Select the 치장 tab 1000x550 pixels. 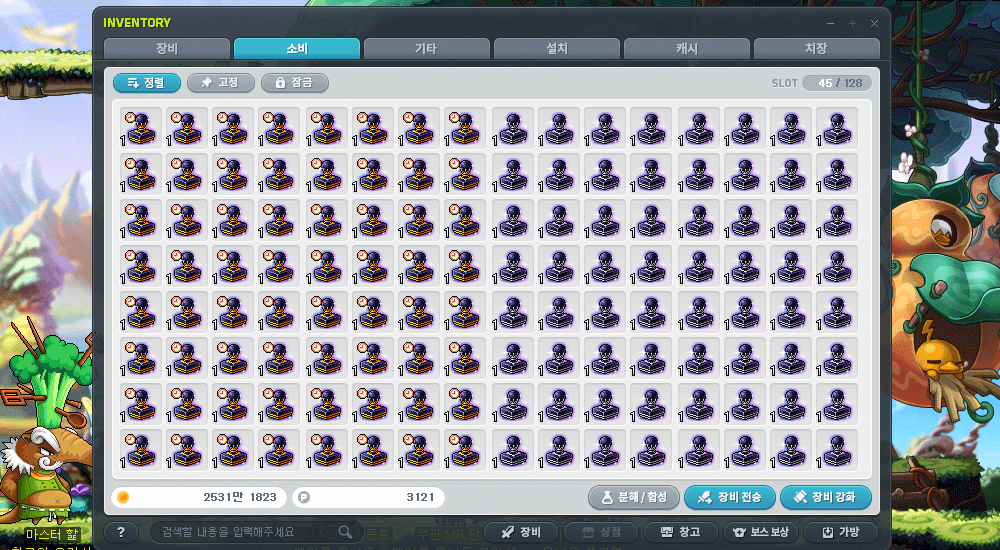tap(816, 48)
